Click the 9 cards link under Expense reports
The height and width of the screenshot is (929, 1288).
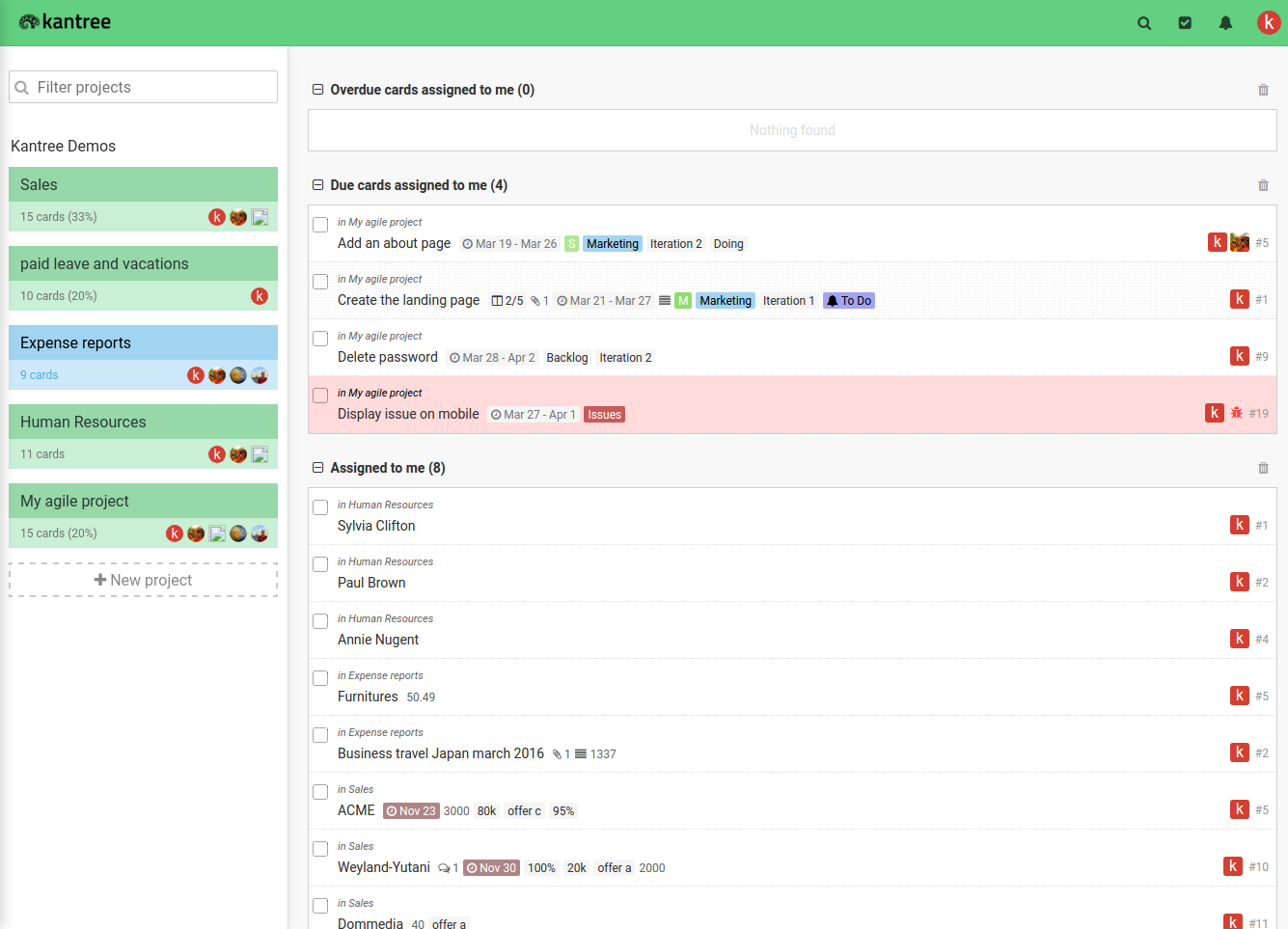point(40,375)
